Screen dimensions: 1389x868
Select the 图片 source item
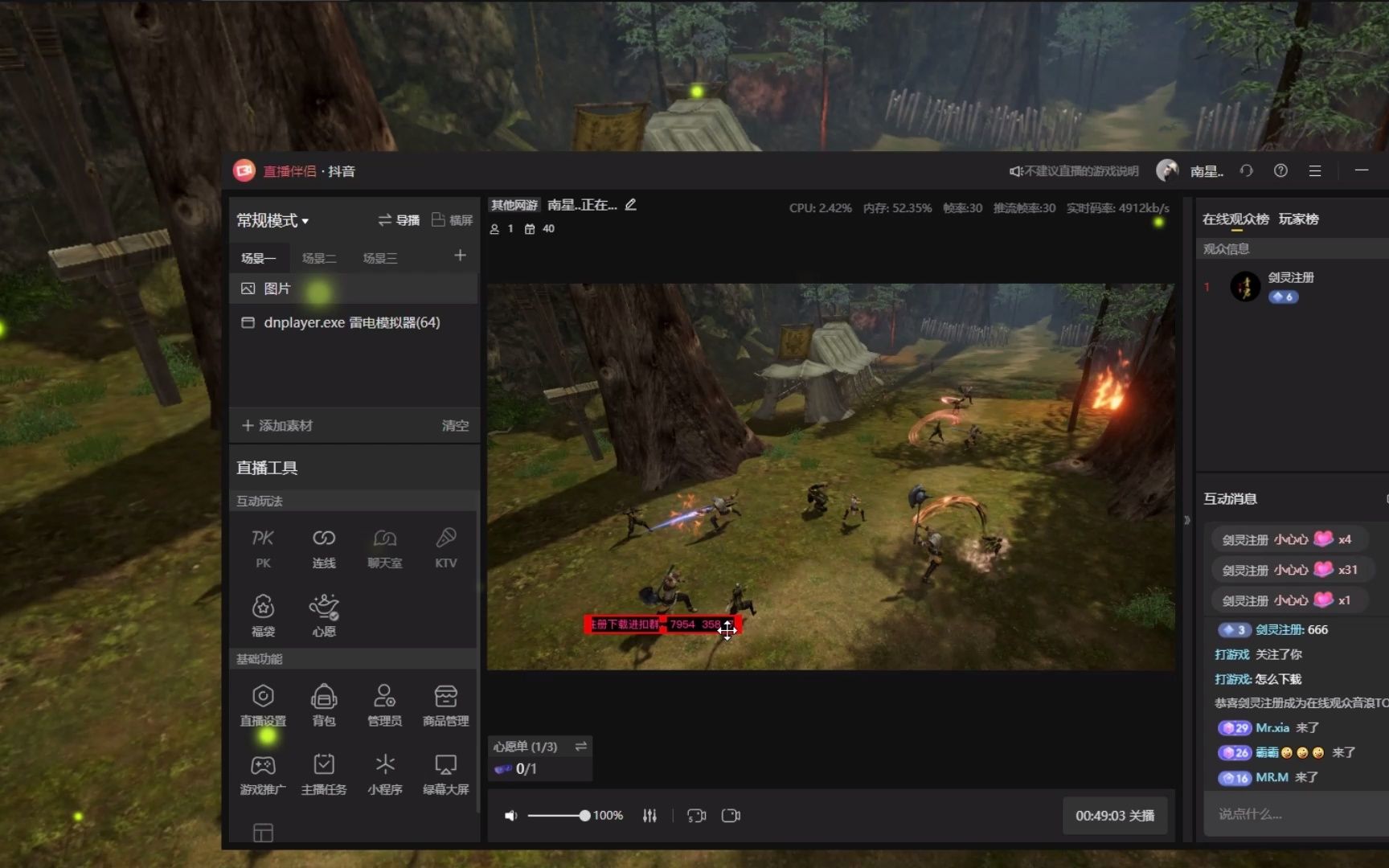pyautogui.click(x=354, y=289)
